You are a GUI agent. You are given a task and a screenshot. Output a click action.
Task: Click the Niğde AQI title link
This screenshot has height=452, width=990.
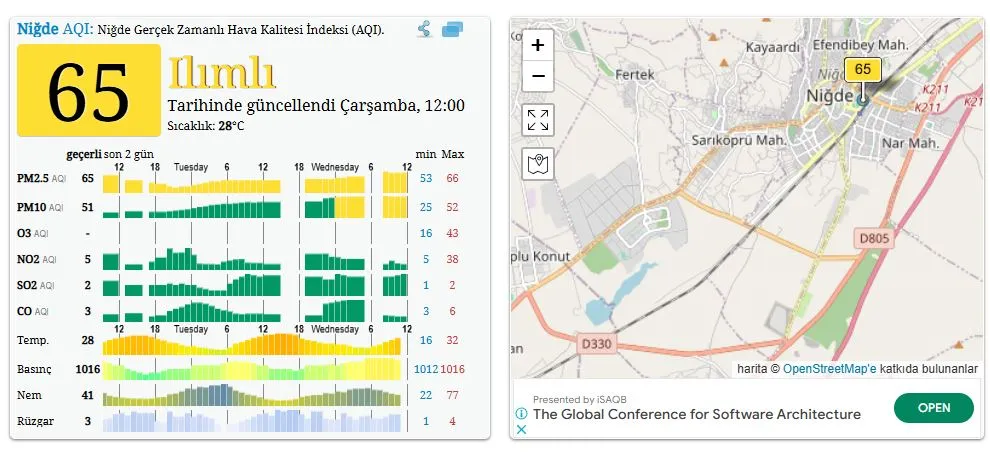55,29
